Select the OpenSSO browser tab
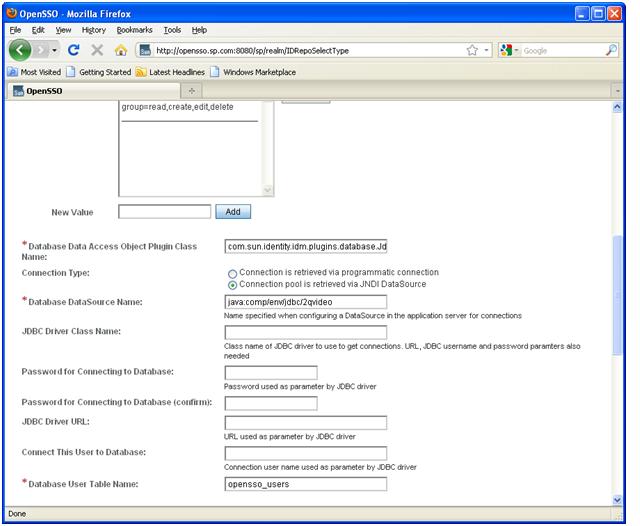640x526 pixels. (93, 91)
